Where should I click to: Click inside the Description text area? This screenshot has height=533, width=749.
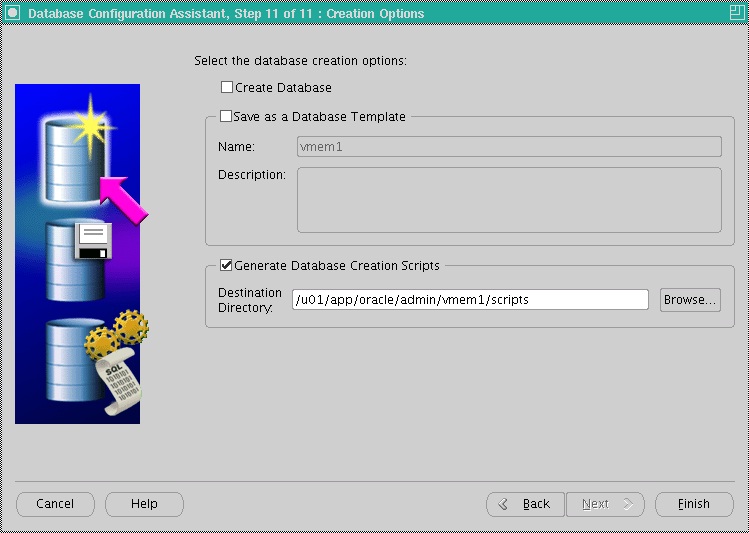point(509,199)
